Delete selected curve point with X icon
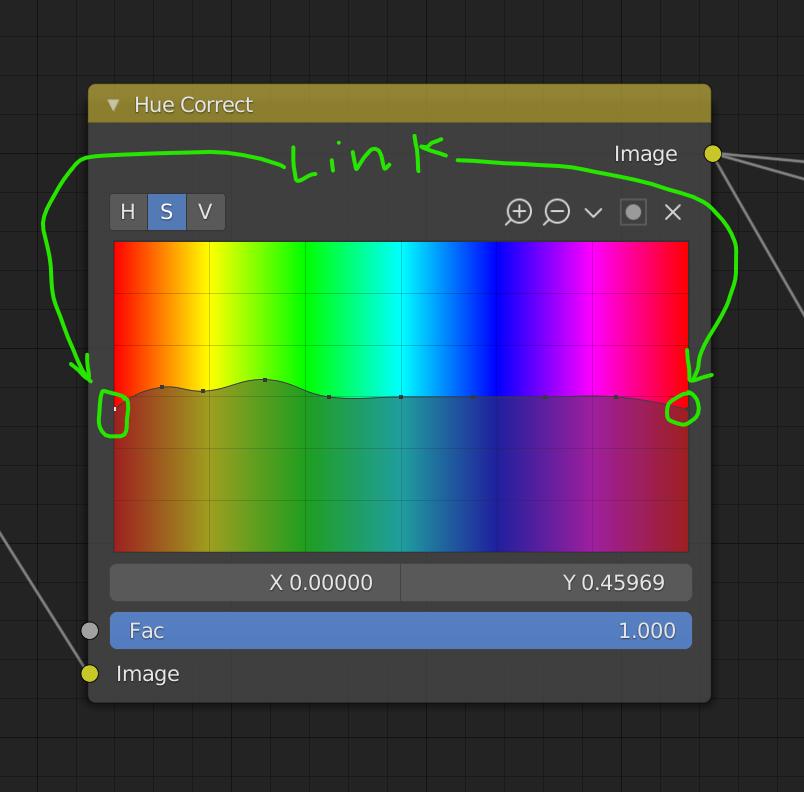 point(673,212)
